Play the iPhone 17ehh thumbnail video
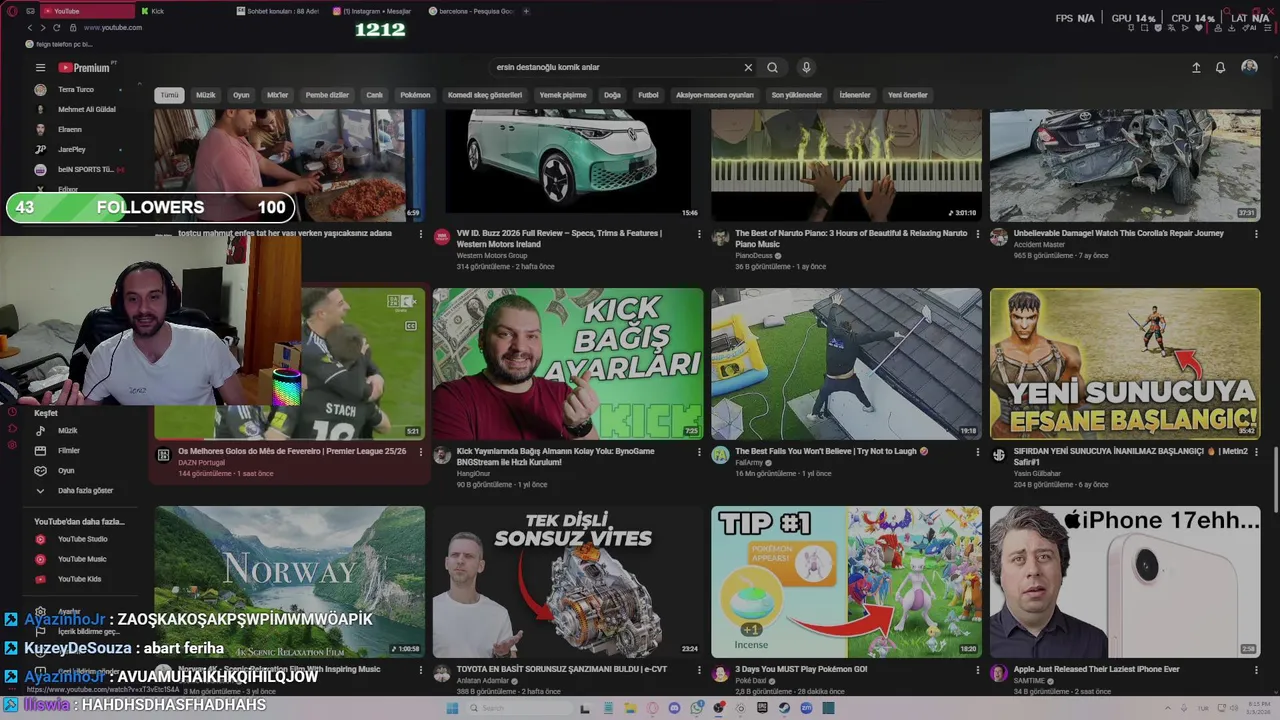The width and height of the screenshot is (1280, 720). [x=1125, y=582]
